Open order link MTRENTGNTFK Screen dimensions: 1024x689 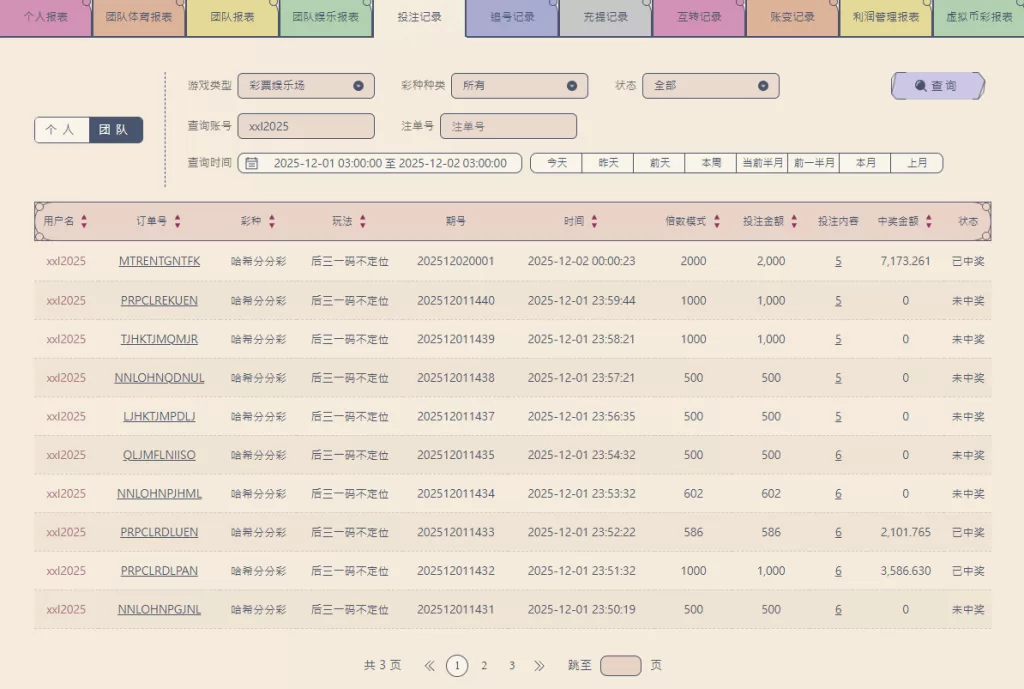click(x=159, y=261)
